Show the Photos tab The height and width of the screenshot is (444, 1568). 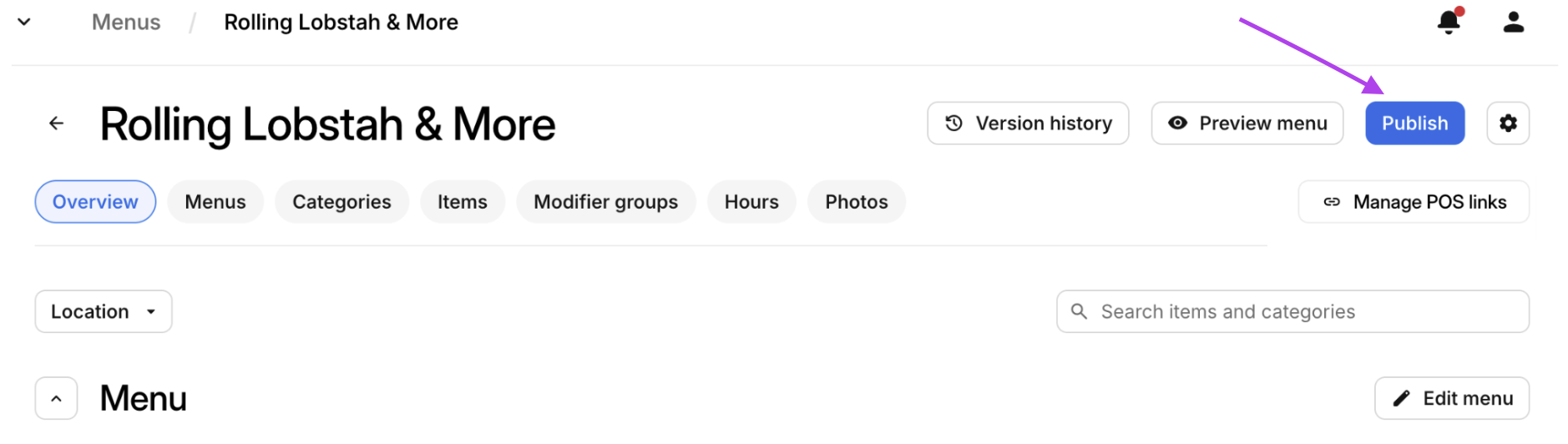click(x=856, y=202)
